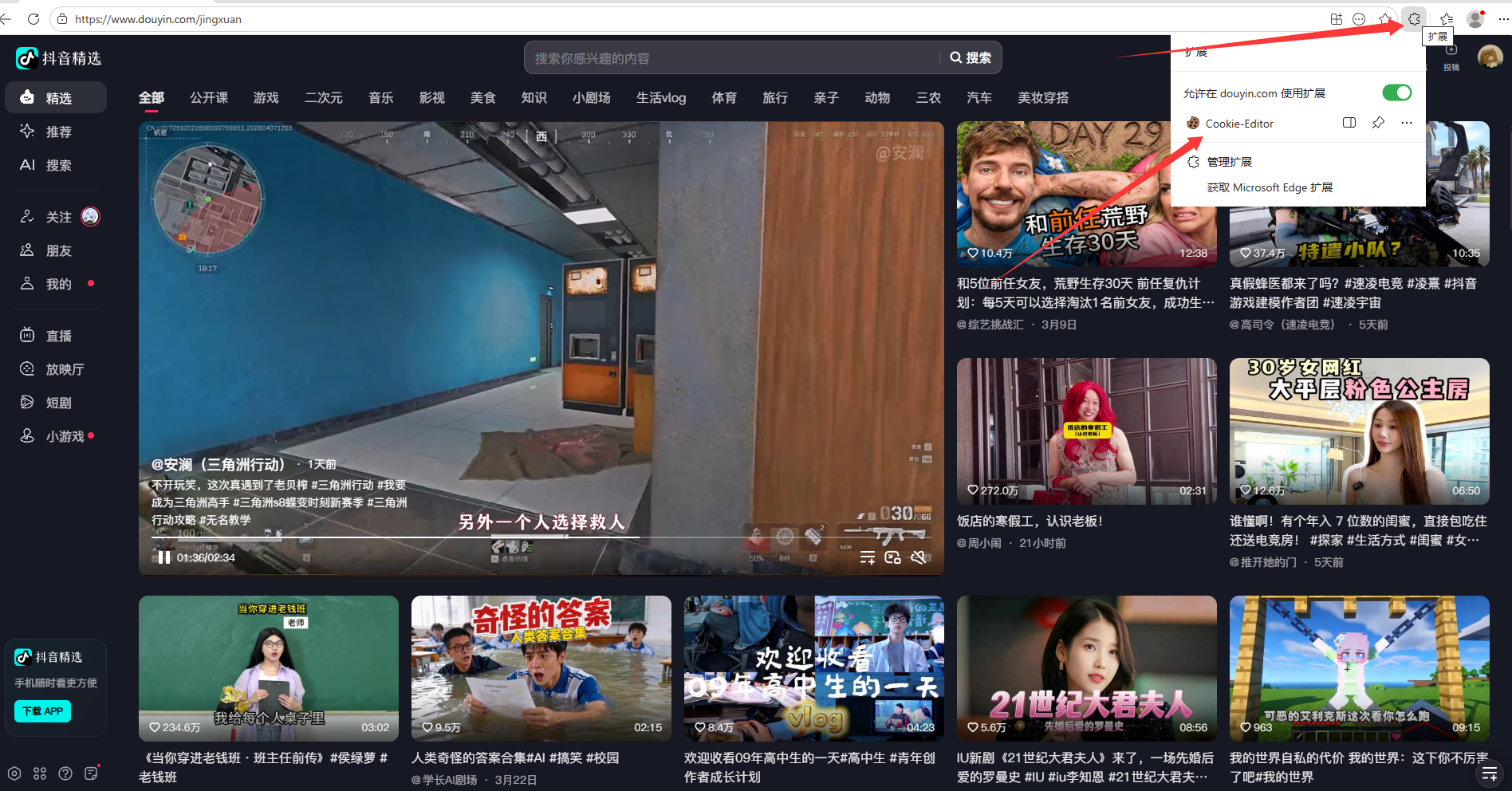Pin the Cookie-Editor extension to toolbar
This screenshot has width=1512, height=791.
point(1378,123)
